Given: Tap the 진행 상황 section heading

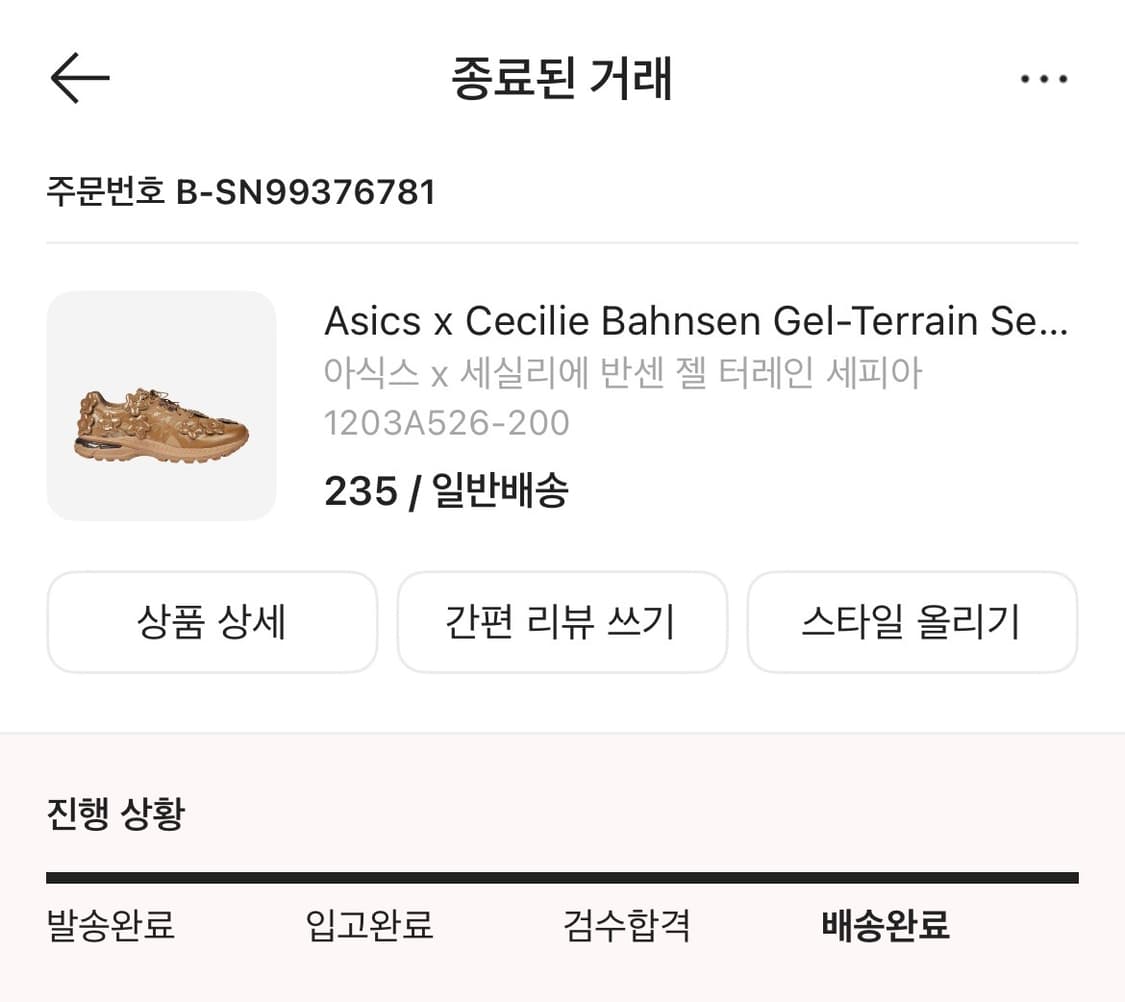Looking at the screenshot, I should tap(115, 814).
